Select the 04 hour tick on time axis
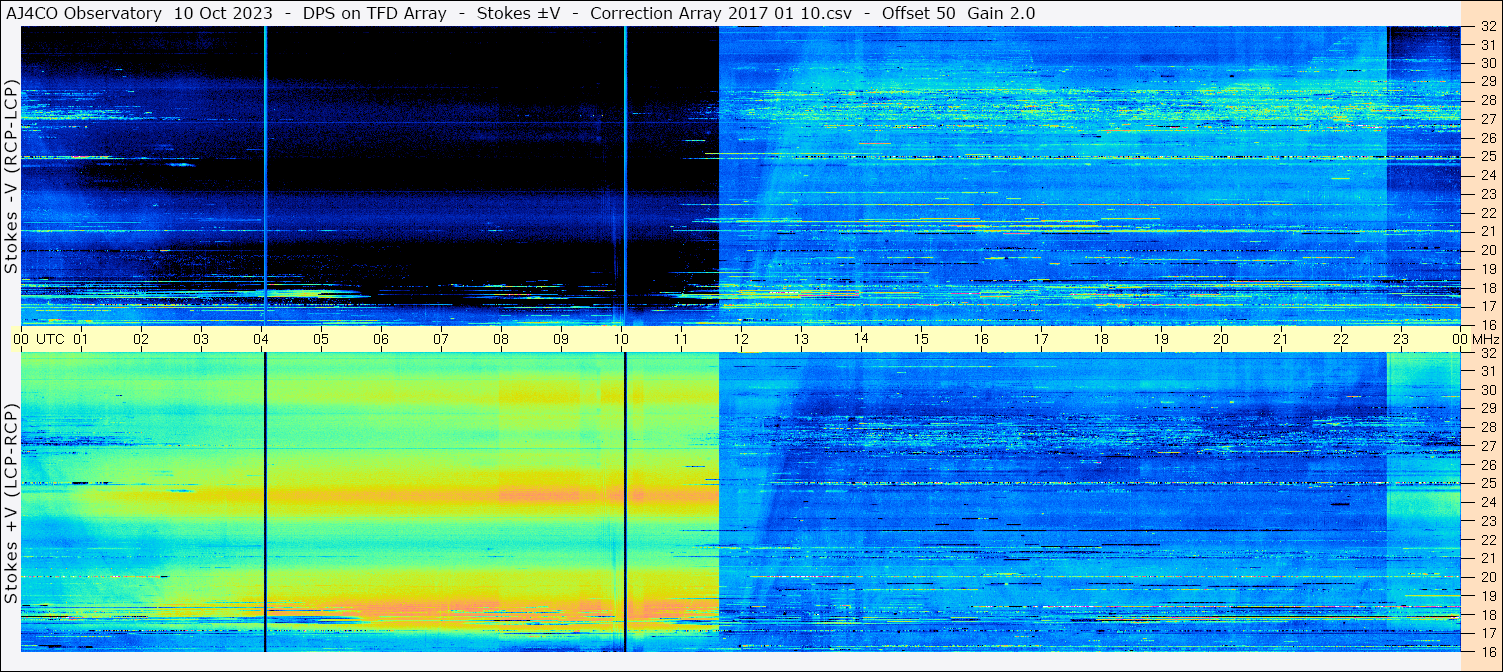Viewport: 1503px width, 672px height. pyautogui.click(x=261, y=339)
